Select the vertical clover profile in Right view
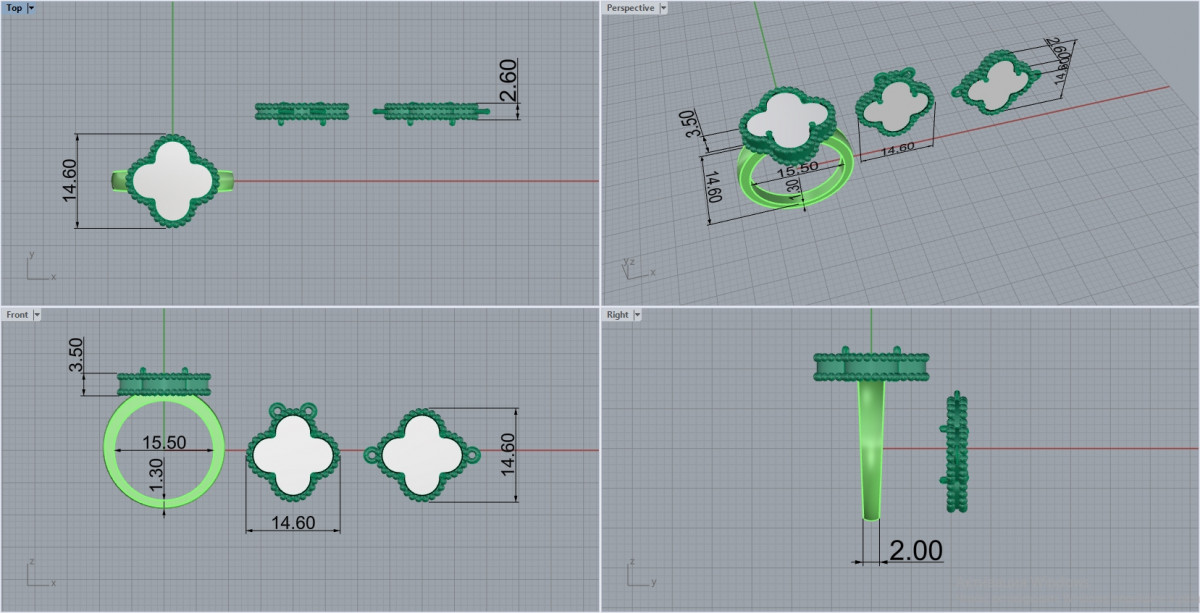Screen dimensions: 1200x613 tap(957, 454)
